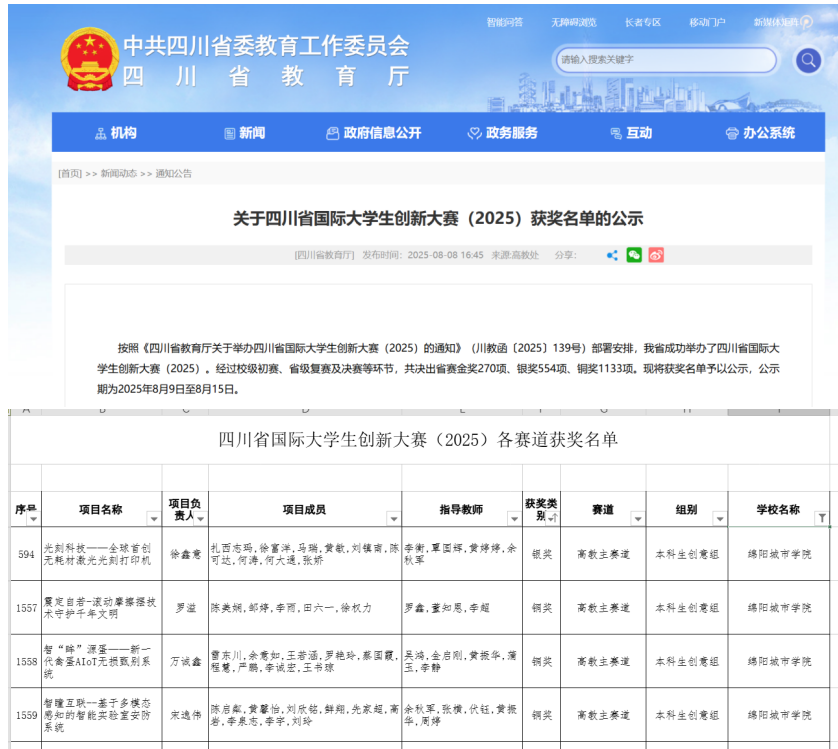Select project leader cell 宋逸伟
The height and width of the screenshot is (749, 838).
click(x=185, y=715)
